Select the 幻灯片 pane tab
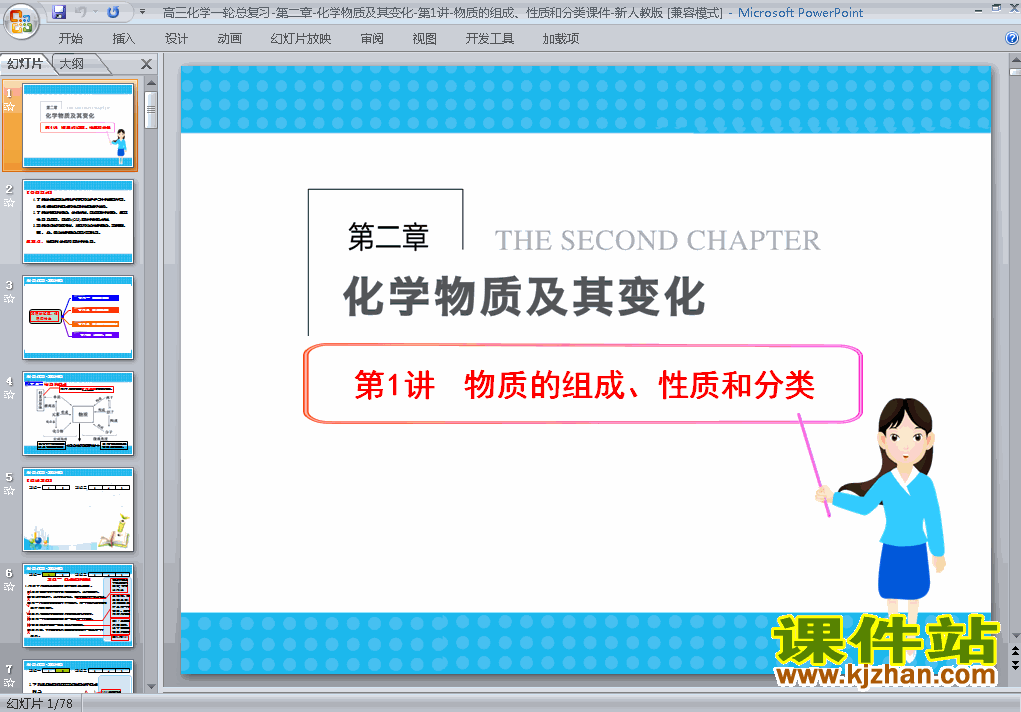 tap(25, 64)
